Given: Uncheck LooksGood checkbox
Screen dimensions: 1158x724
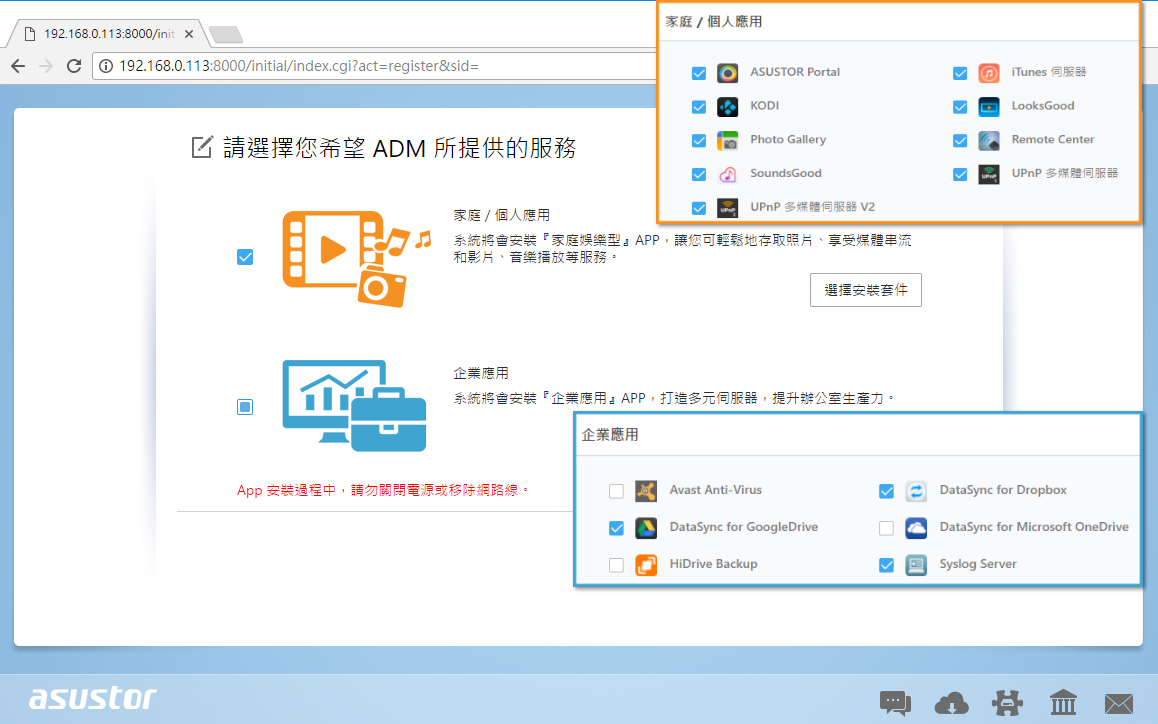Looking at the screenshot, I should tap(960, 107).
